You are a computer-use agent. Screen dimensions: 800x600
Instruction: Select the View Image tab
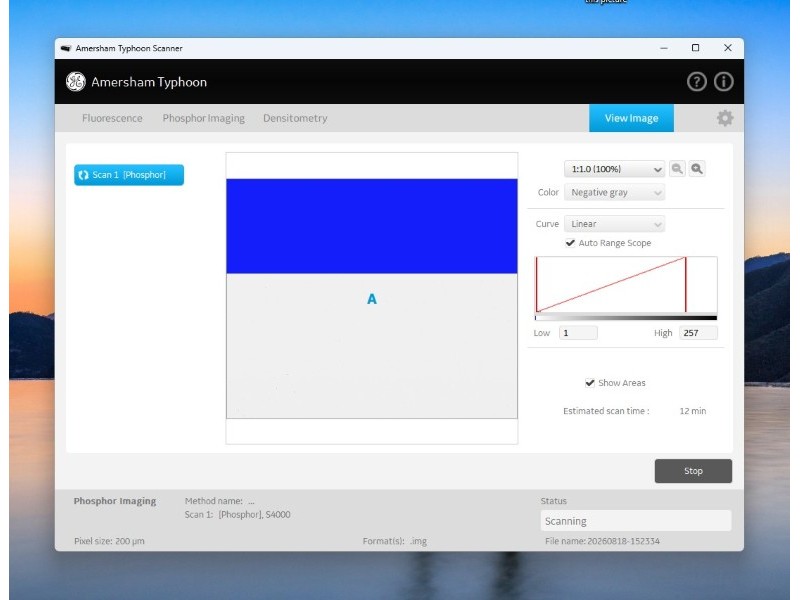point(631,118)
